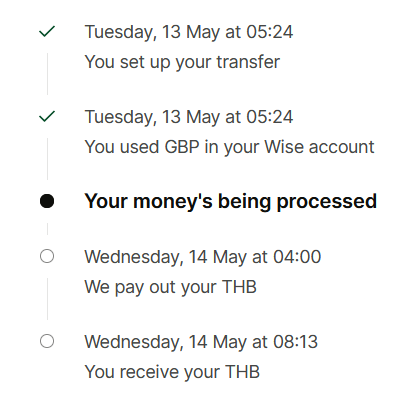Click the short connector line under the black dot
397x417 pixels.
click(x=47, y=229)
